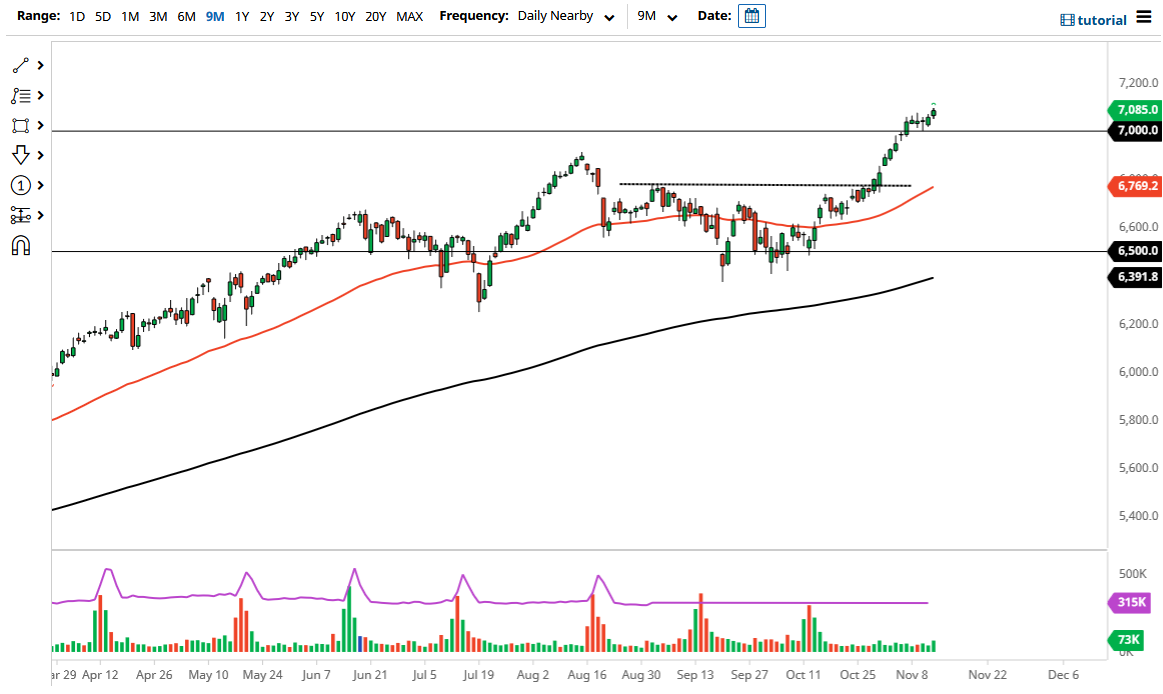Screen dimensions: 1163x694
Task: Set range to 1D
Action: [76, 16]
